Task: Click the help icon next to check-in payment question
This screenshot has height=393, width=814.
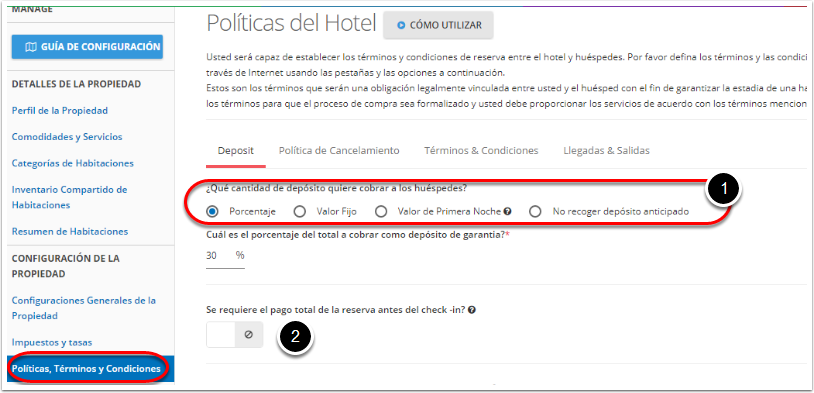Action: (x=472, y=310)
